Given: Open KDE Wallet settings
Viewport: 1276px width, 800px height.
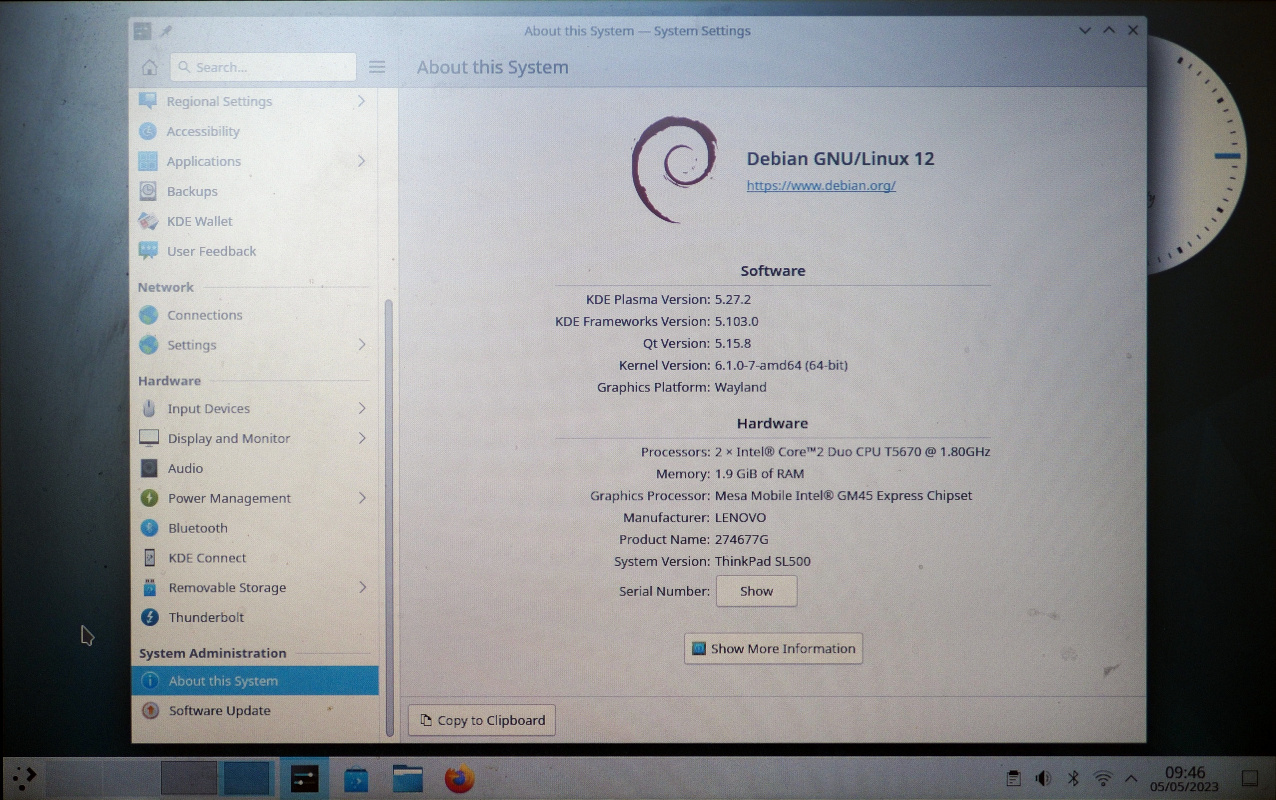Looking at the screenshot, I should [255, 221].
